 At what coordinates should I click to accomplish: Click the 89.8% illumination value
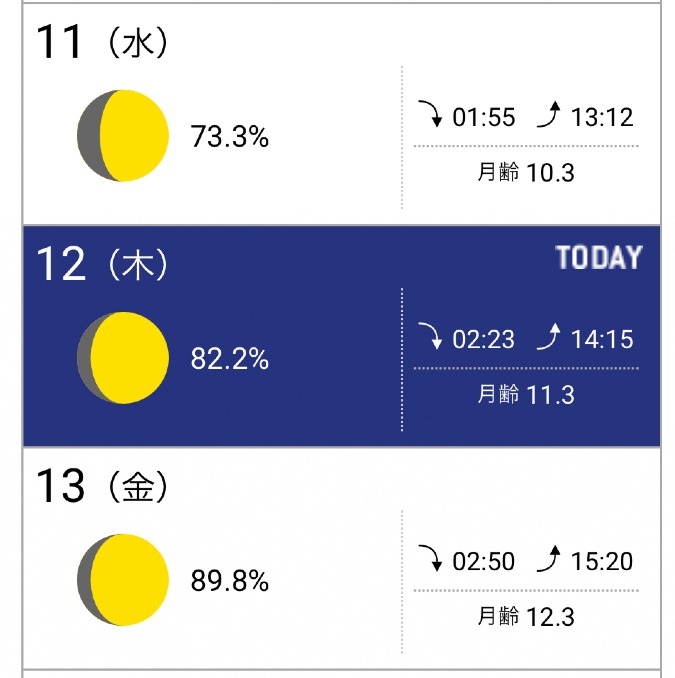click(230, 581)
